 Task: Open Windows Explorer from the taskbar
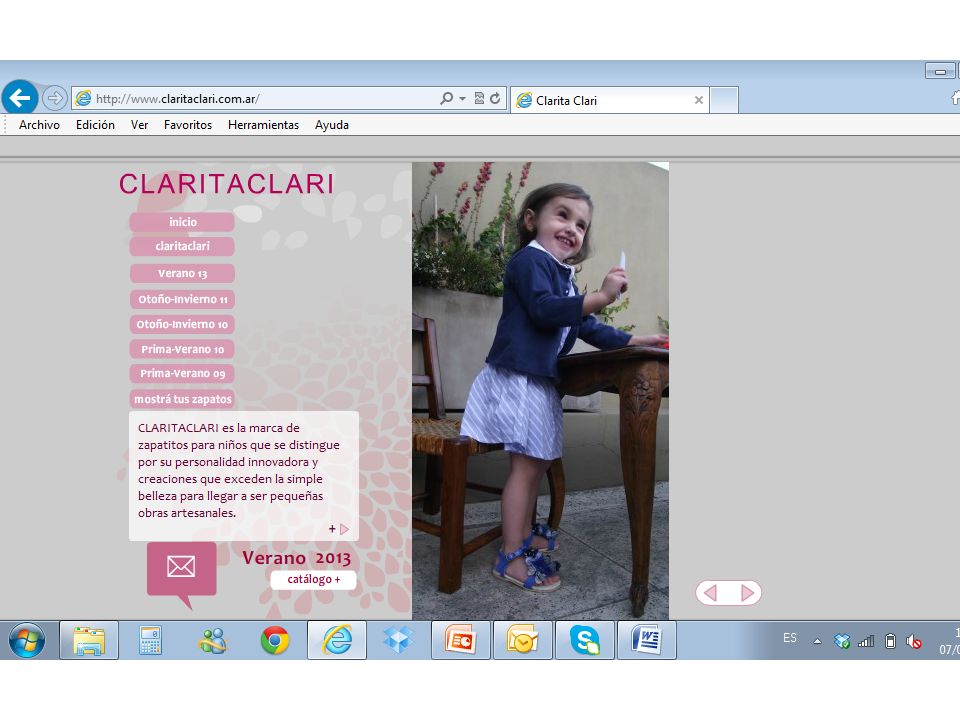tap(89, 640)
